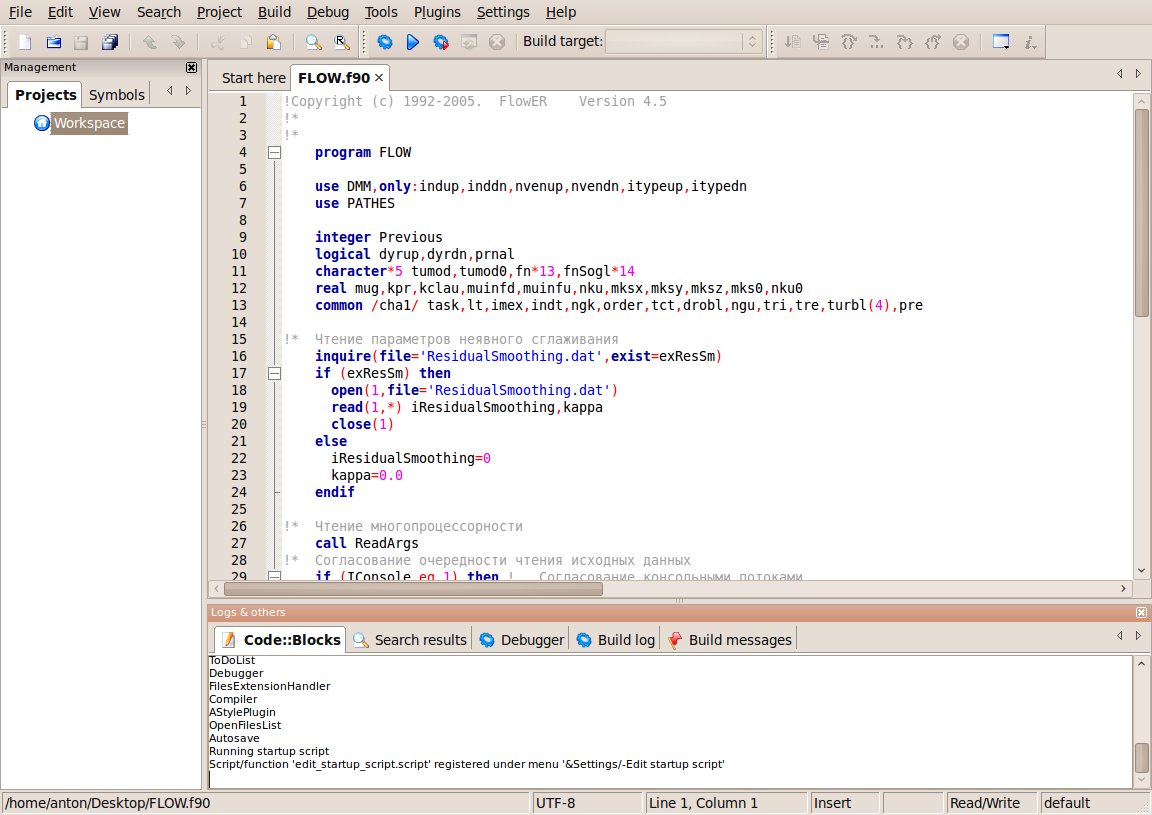Click the Paste toolbar icon
The height and width of the screenshot is (815, 1152).
tap(273, 42)
